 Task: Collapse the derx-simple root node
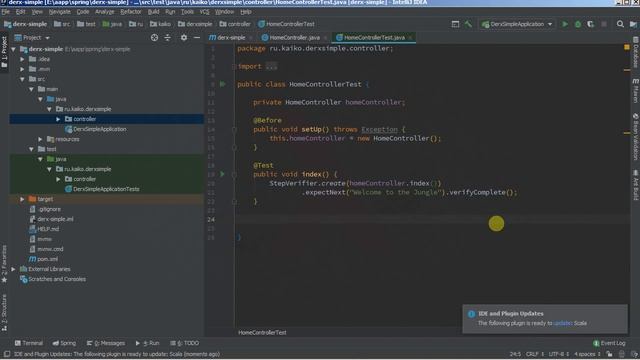pos(13,49)
